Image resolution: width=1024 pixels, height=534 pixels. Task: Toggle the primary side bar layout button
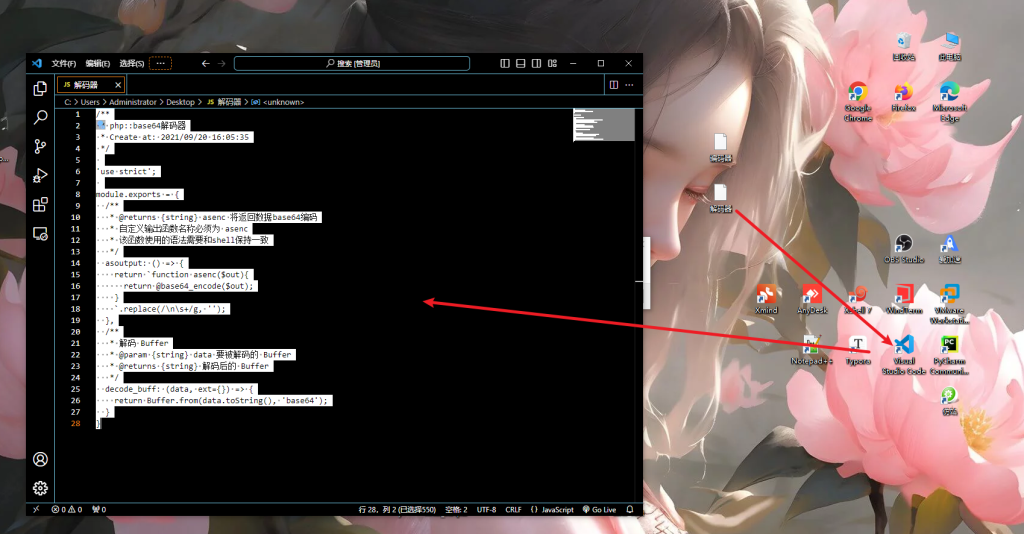pyautogui.click(x=504, y=63)
